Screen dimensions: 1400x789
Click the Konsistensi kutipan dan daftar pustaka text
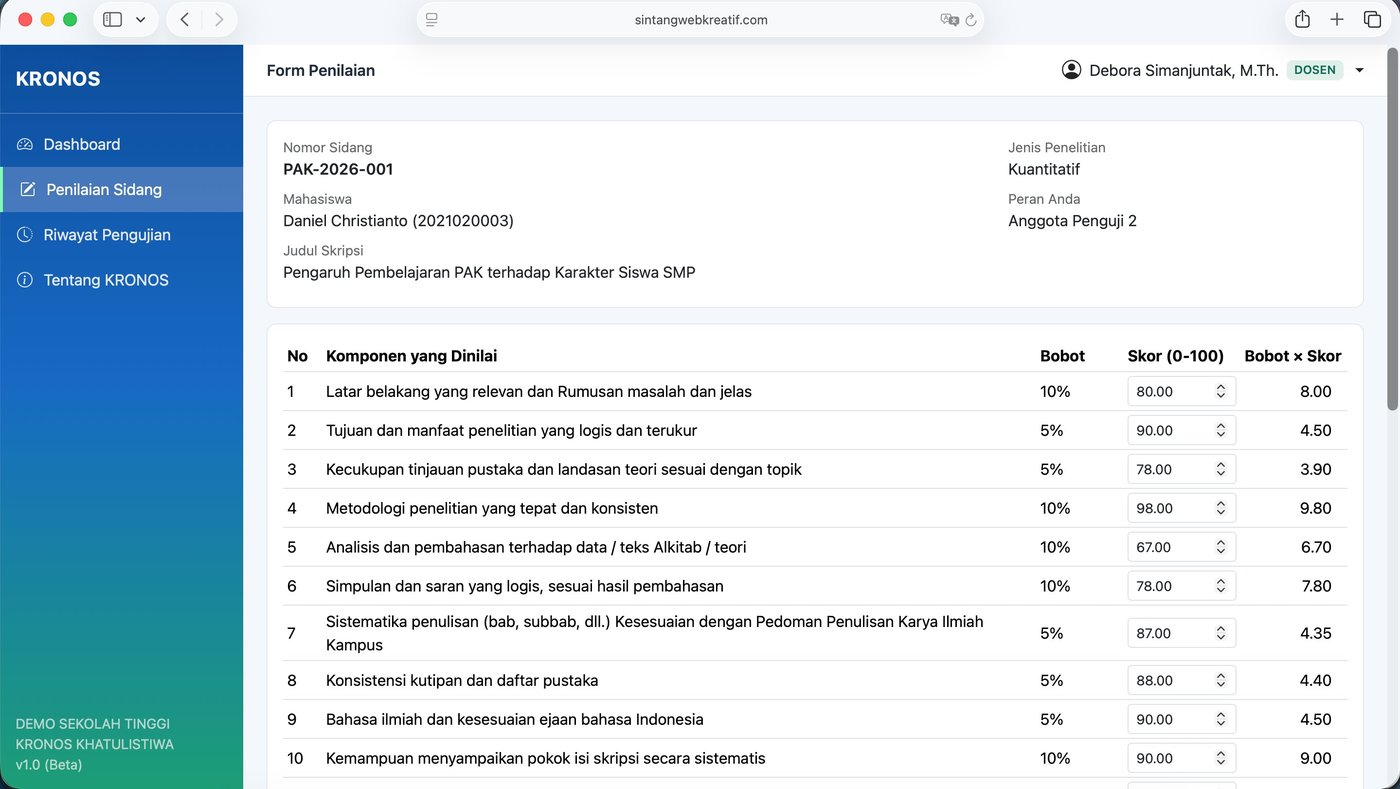[x=462, y=680]
